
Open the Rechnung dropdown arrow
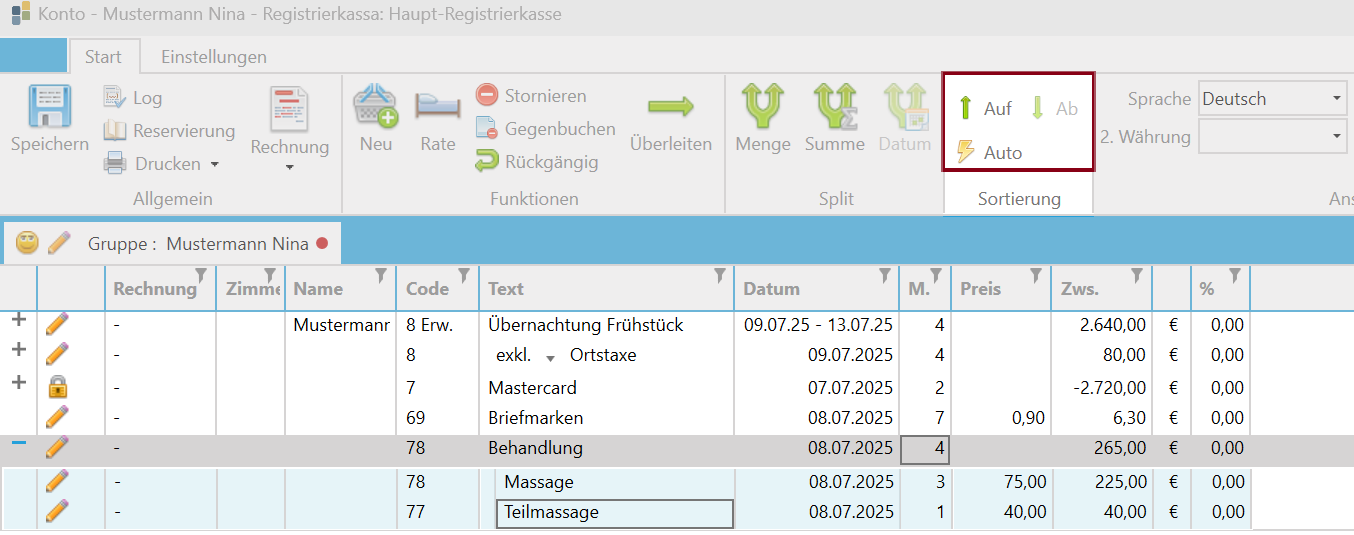click(x=290, y=168)
